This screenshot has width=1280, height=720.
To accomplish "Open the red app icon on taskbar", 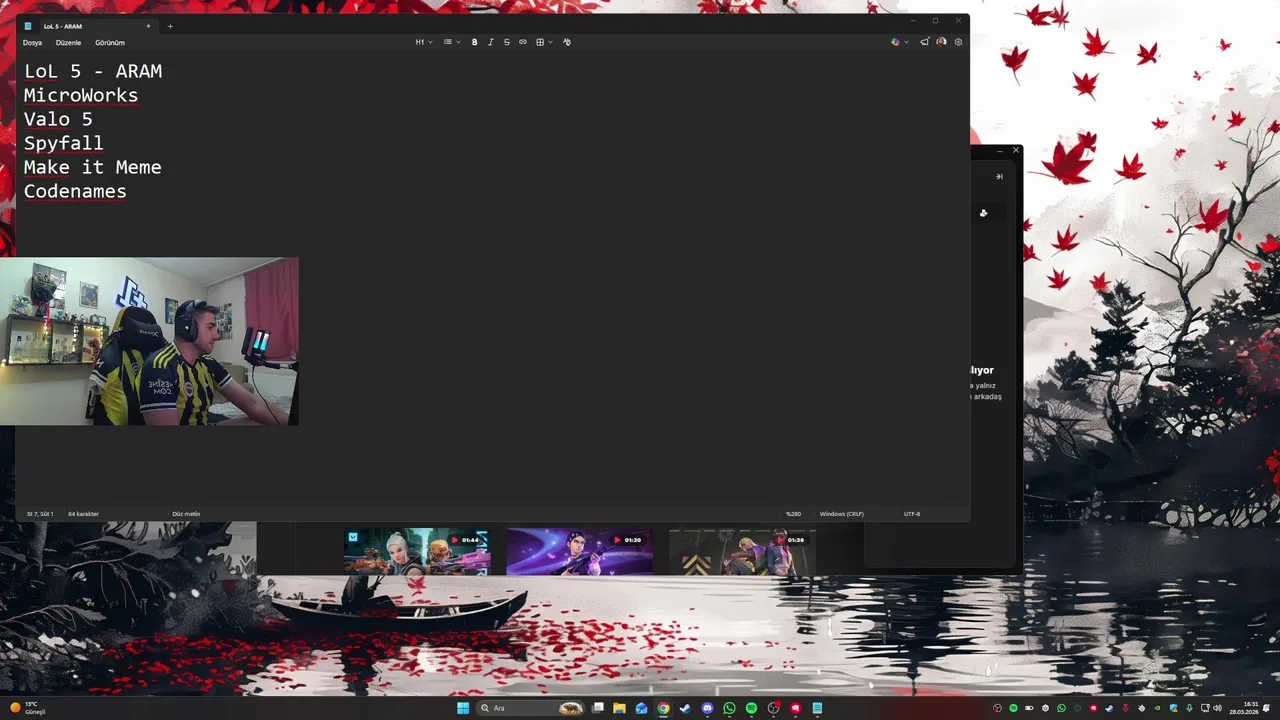I will (x=795, y=708).
